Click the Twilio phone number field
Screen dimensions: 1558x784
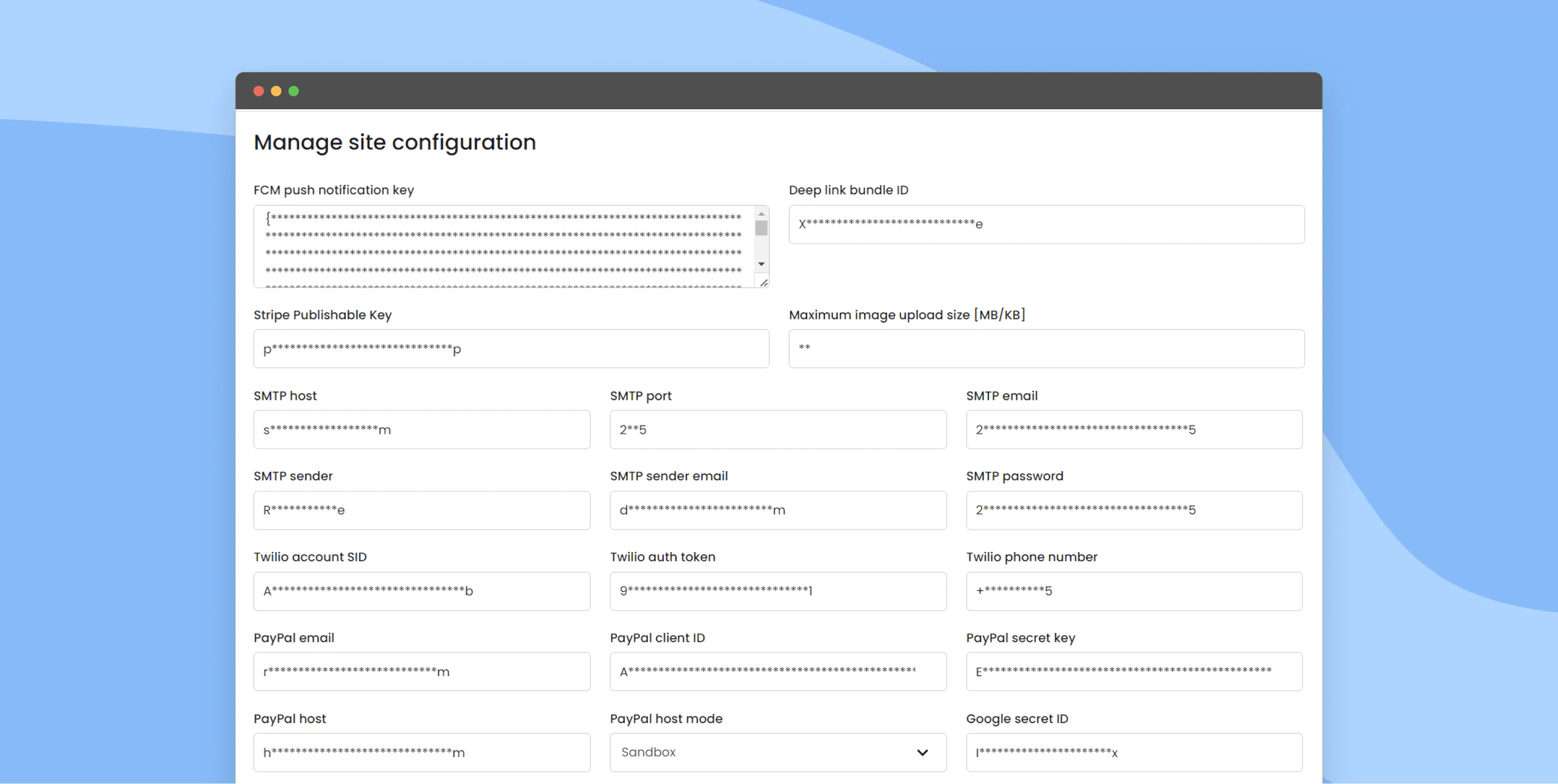(x=1134, y=591)
